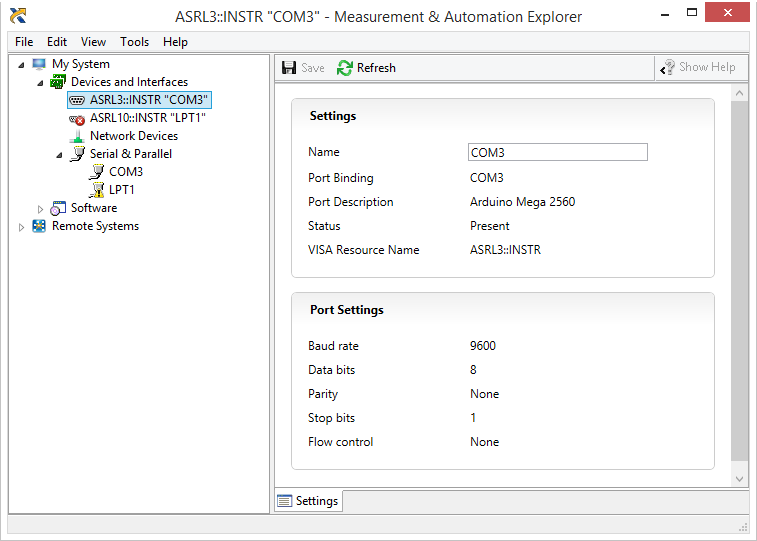Open the View menu
The width and height of the screenshot is (757, 541).
93,42
